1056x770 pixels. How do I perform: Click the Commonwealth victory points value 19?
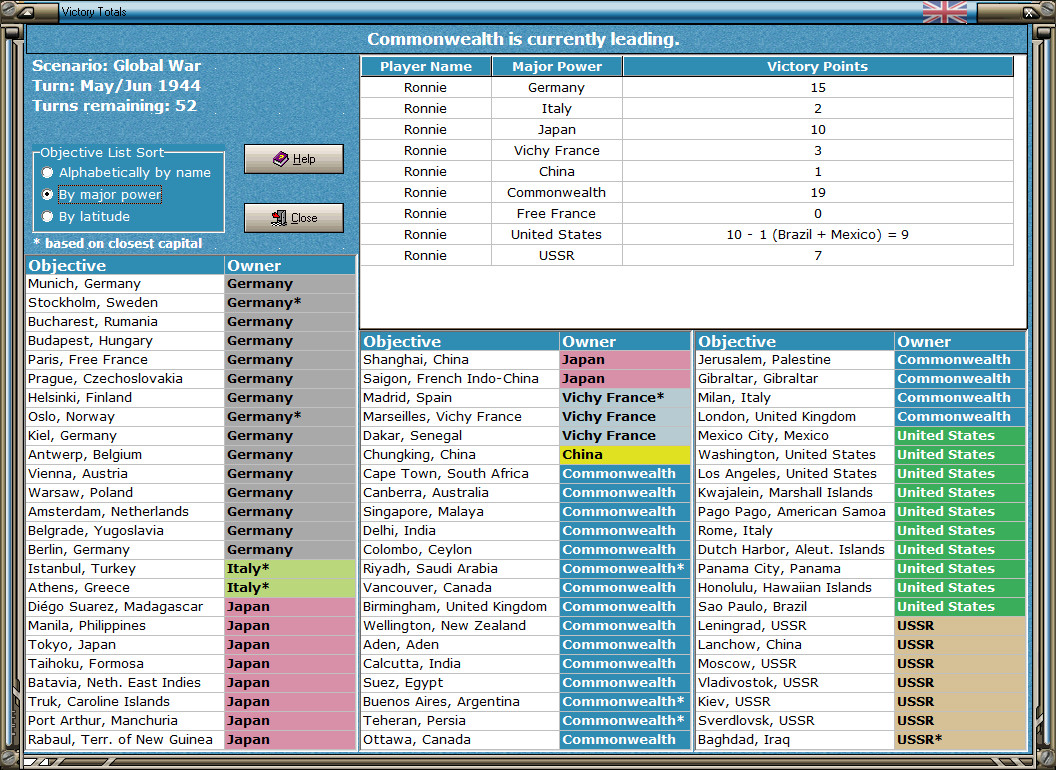(x=818, y=193)
